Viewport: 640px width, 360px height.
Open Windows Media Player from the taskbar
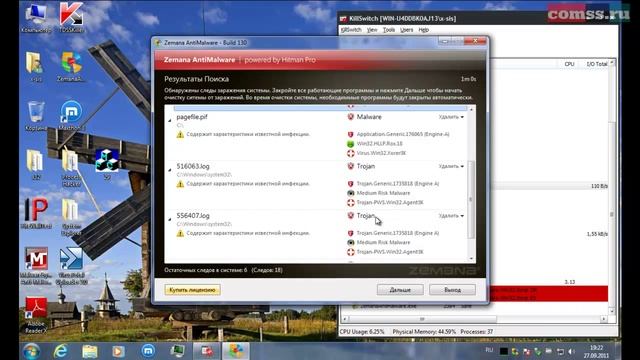coord(118,351)
